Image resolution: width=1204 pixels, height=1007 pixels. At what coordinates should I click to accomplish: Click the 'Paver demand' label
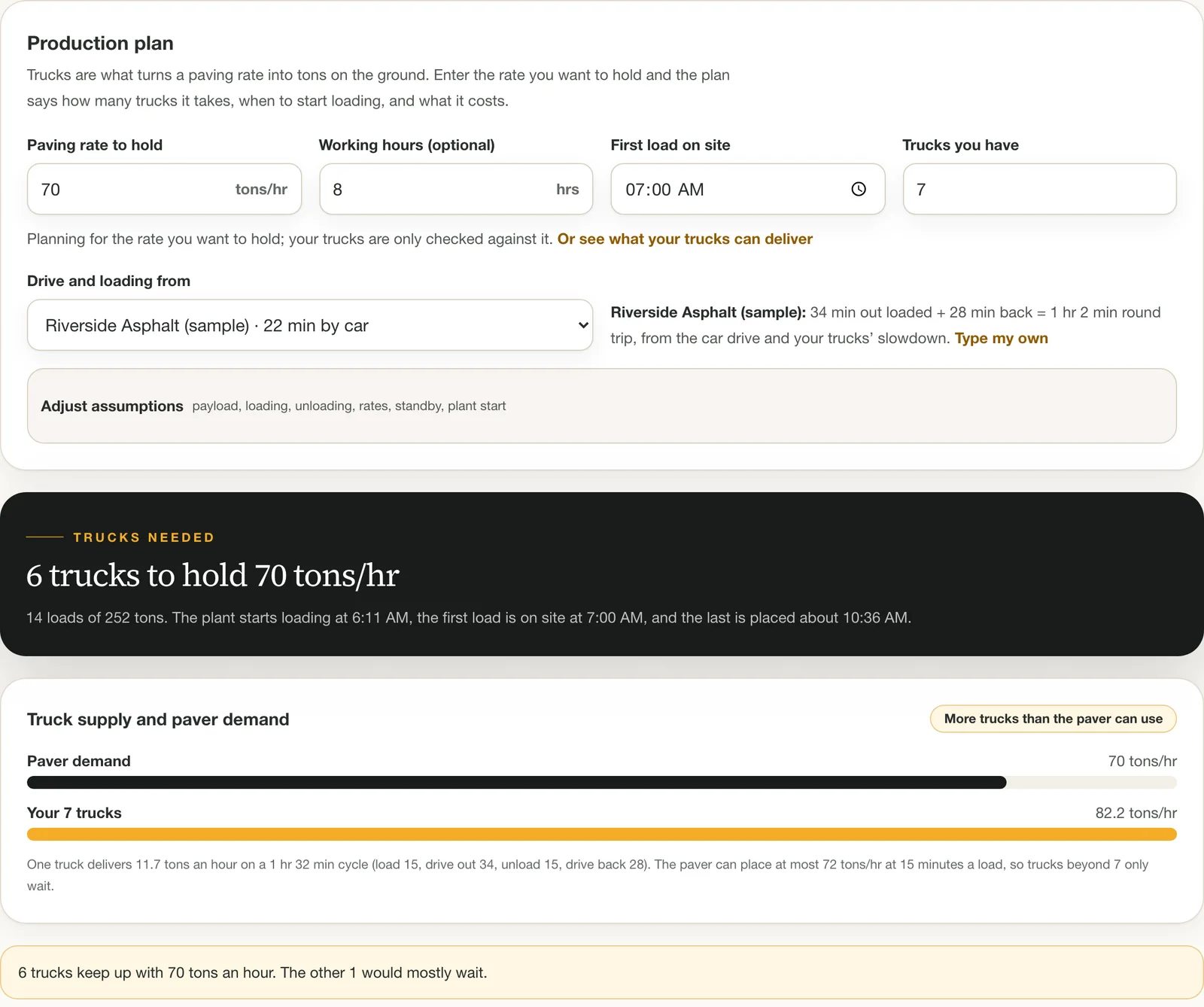(79, 761)
